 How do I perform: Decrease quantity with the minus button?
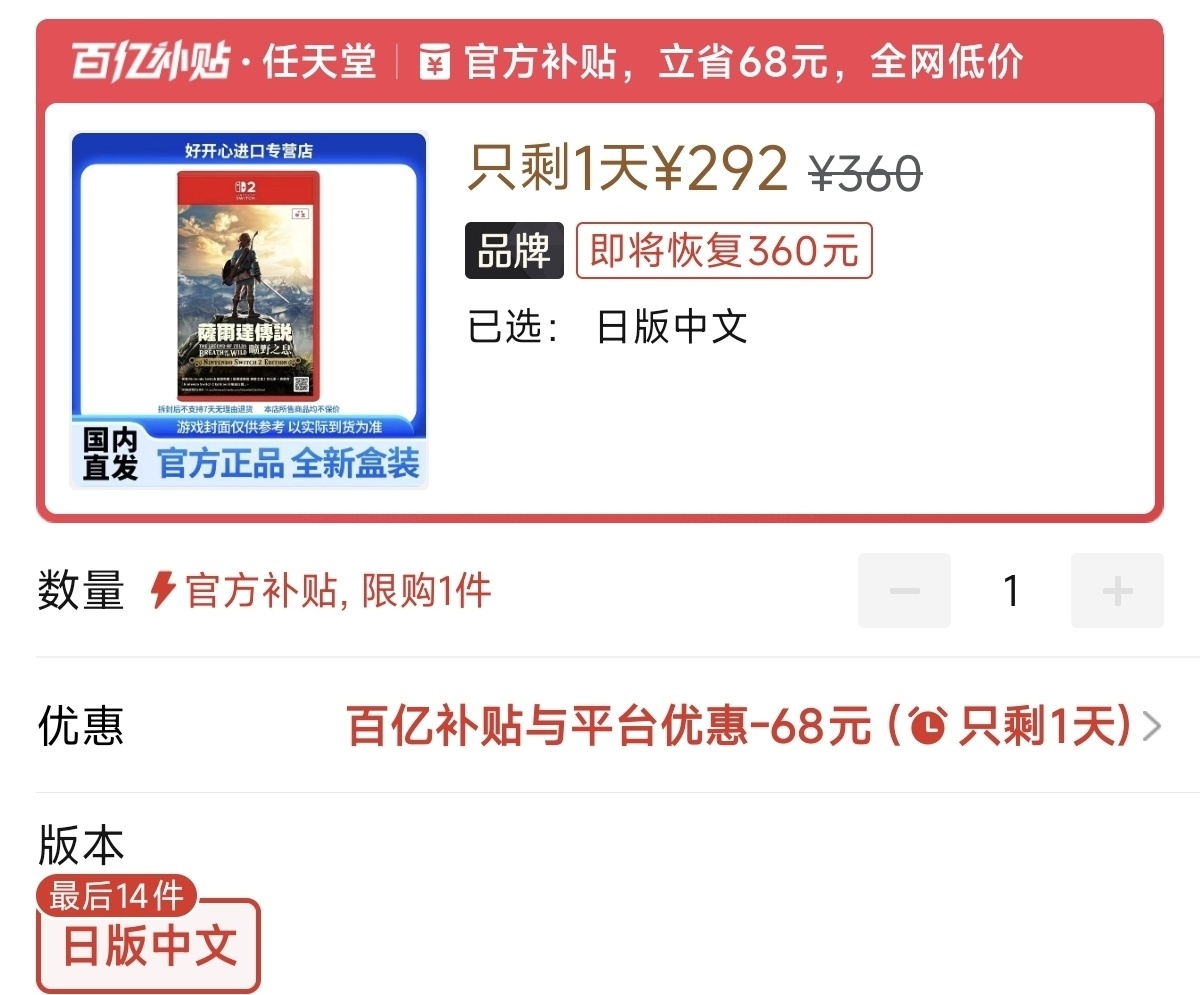coord(904,590)
